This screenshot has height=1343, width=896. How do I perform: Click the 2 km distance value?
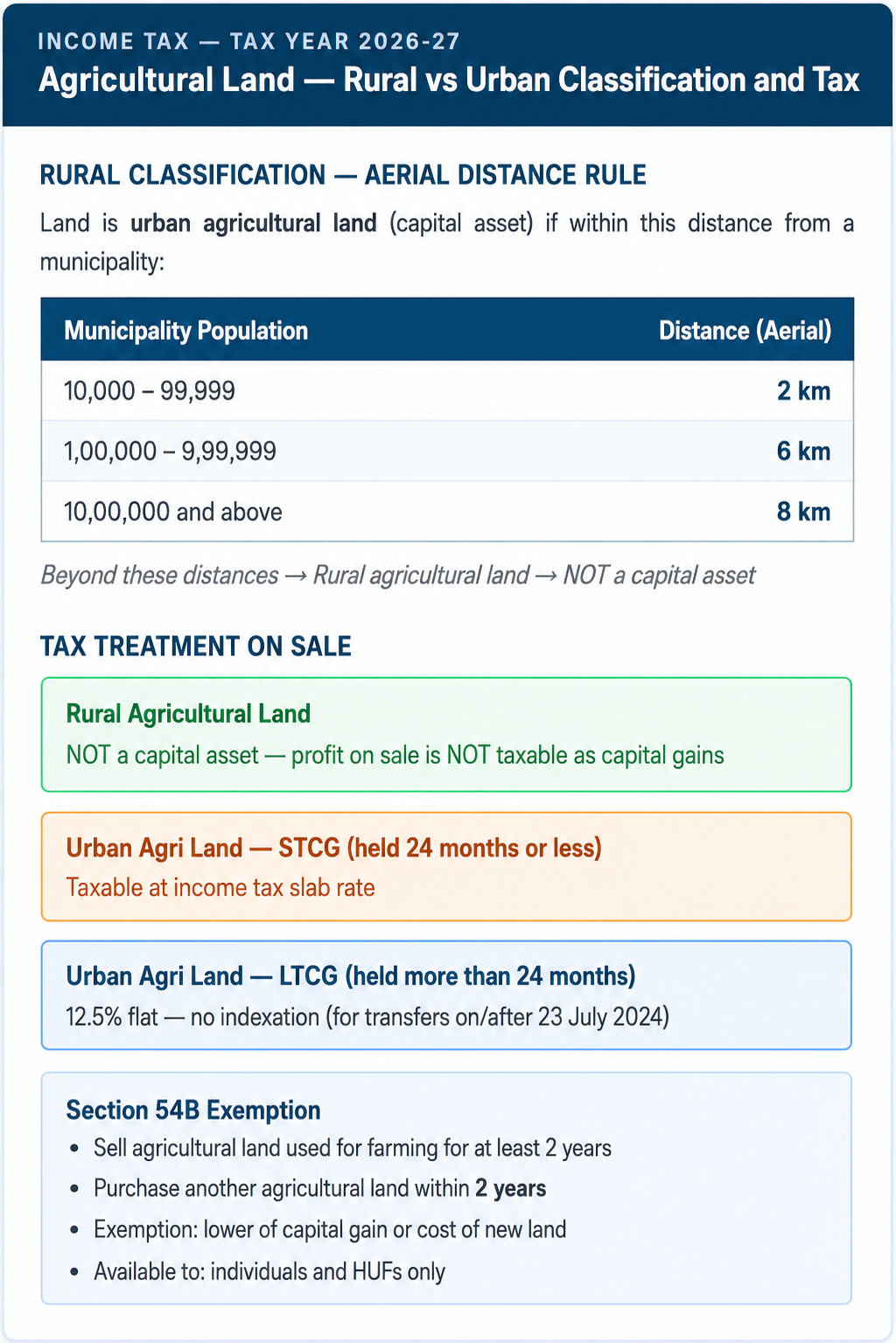pyautogui.click(x=803, y=391)
